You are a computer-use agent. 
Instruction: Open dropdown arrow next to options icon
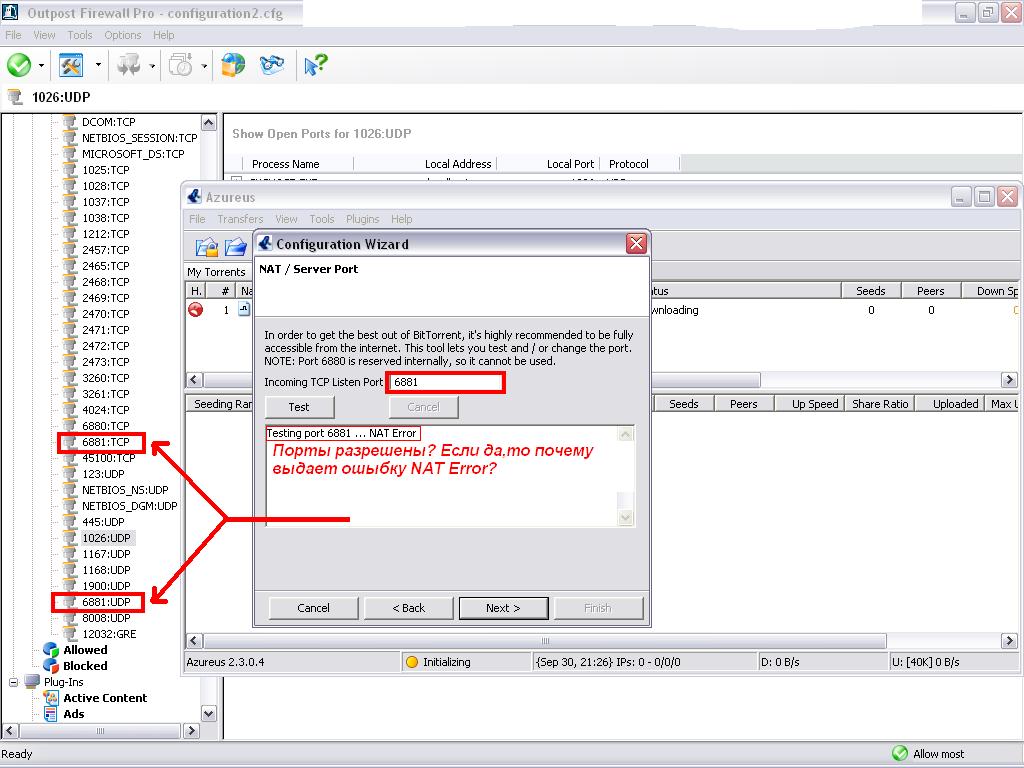click(x=98, y=66)
